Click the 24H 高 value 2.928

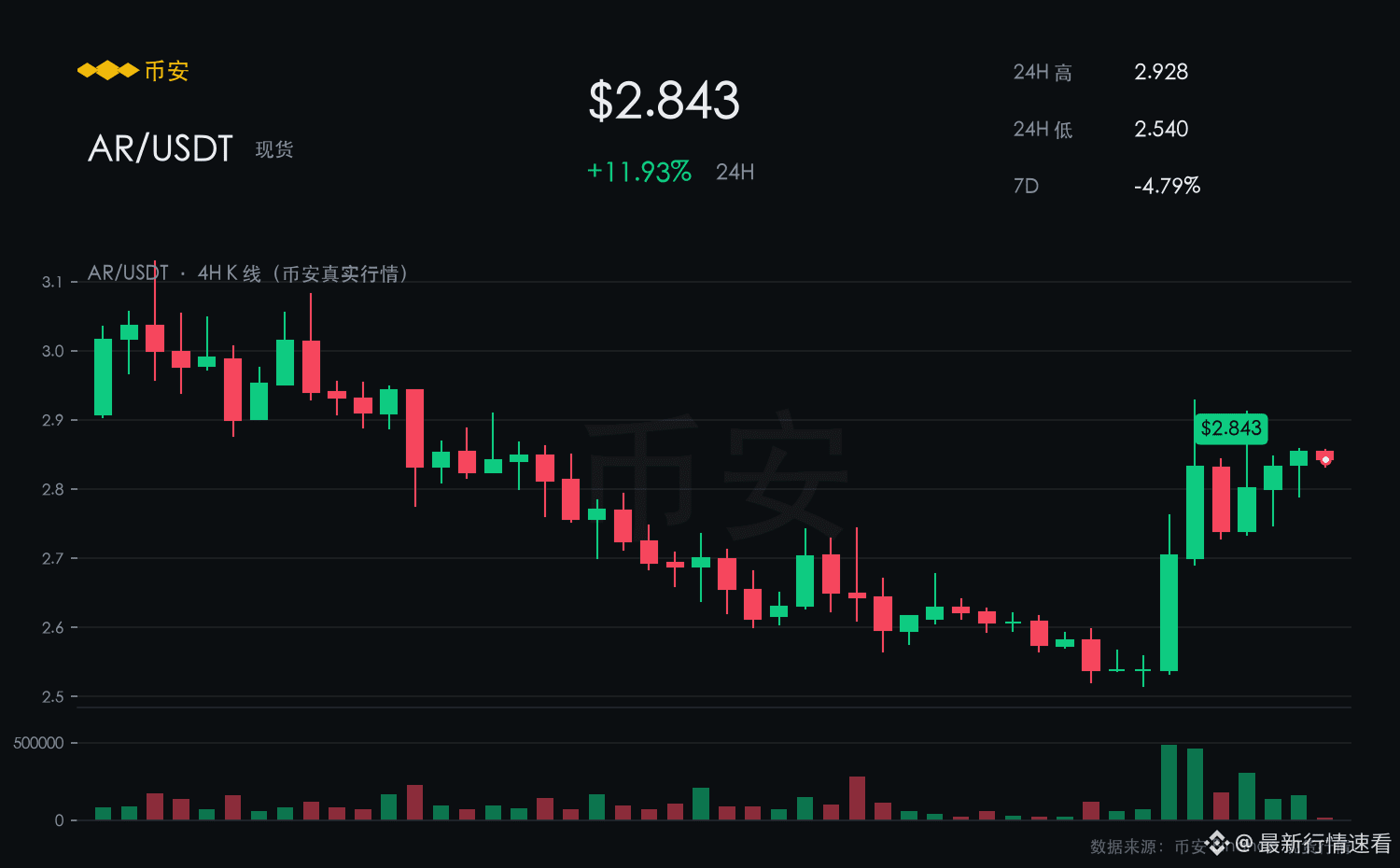[1161, 72]
